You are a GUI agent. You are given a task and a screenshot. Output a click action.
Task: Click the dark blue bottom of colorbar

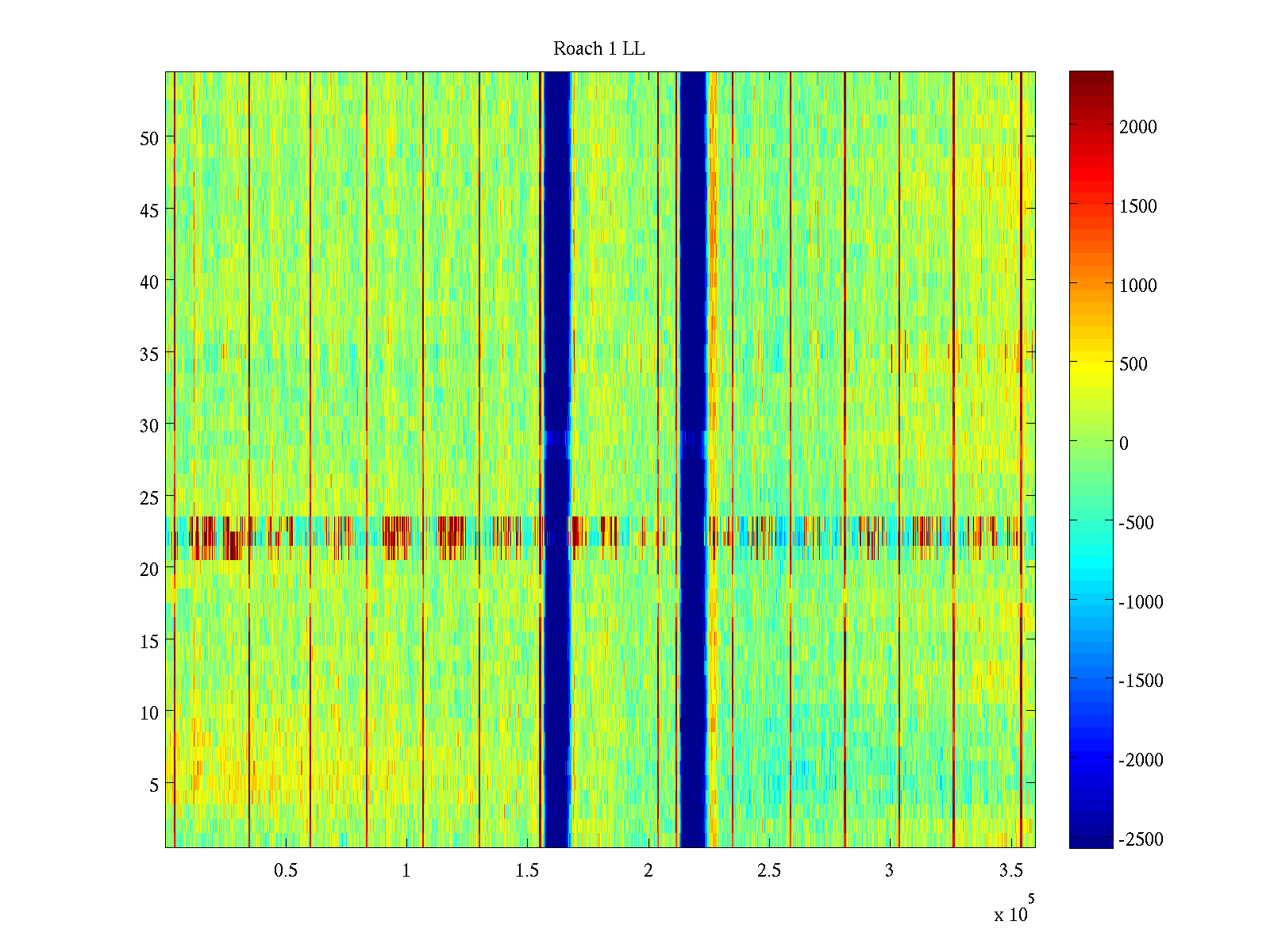coord(1091,841)
